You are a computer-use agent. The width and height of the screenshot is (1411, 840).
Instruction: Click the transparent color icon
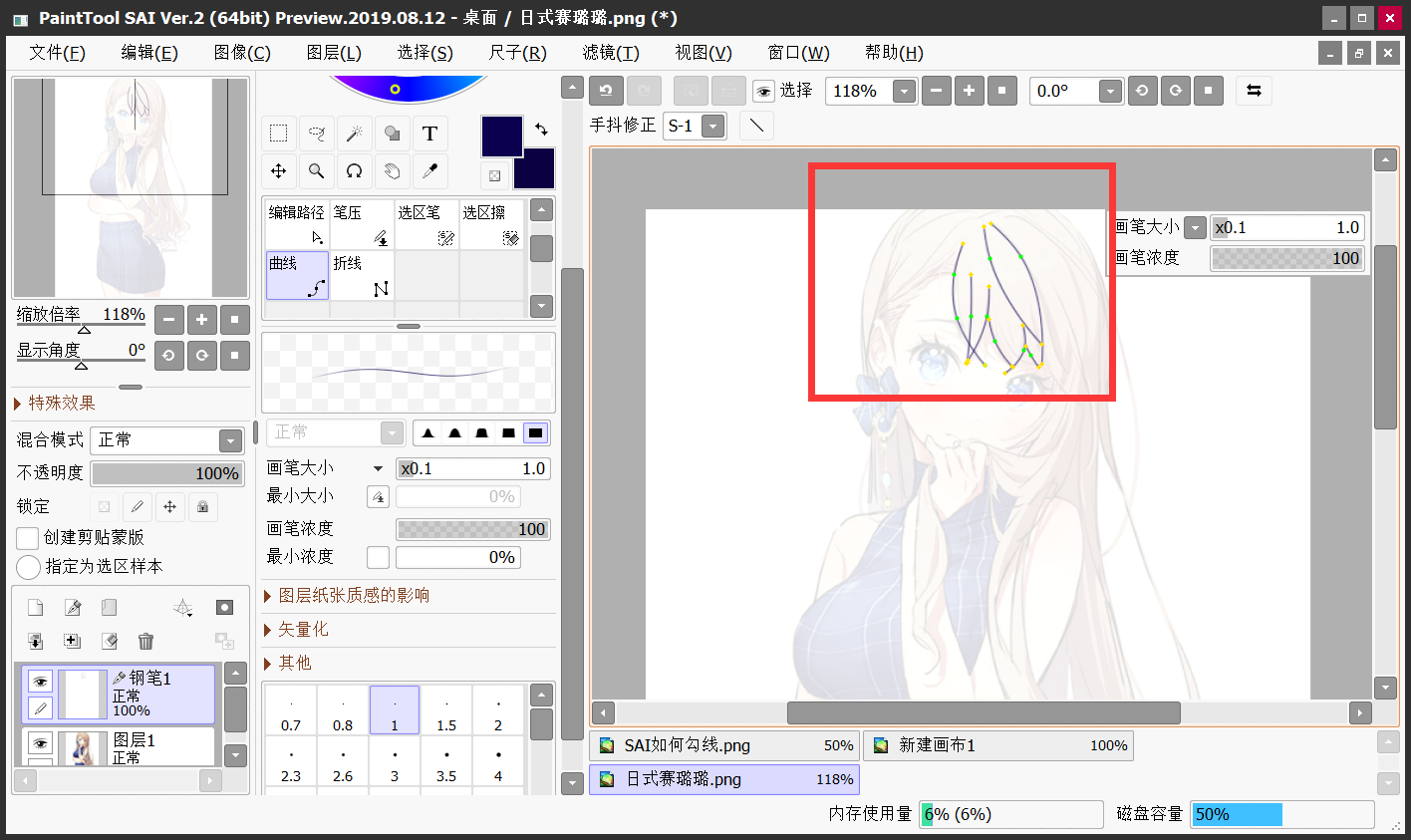point(494,175)
